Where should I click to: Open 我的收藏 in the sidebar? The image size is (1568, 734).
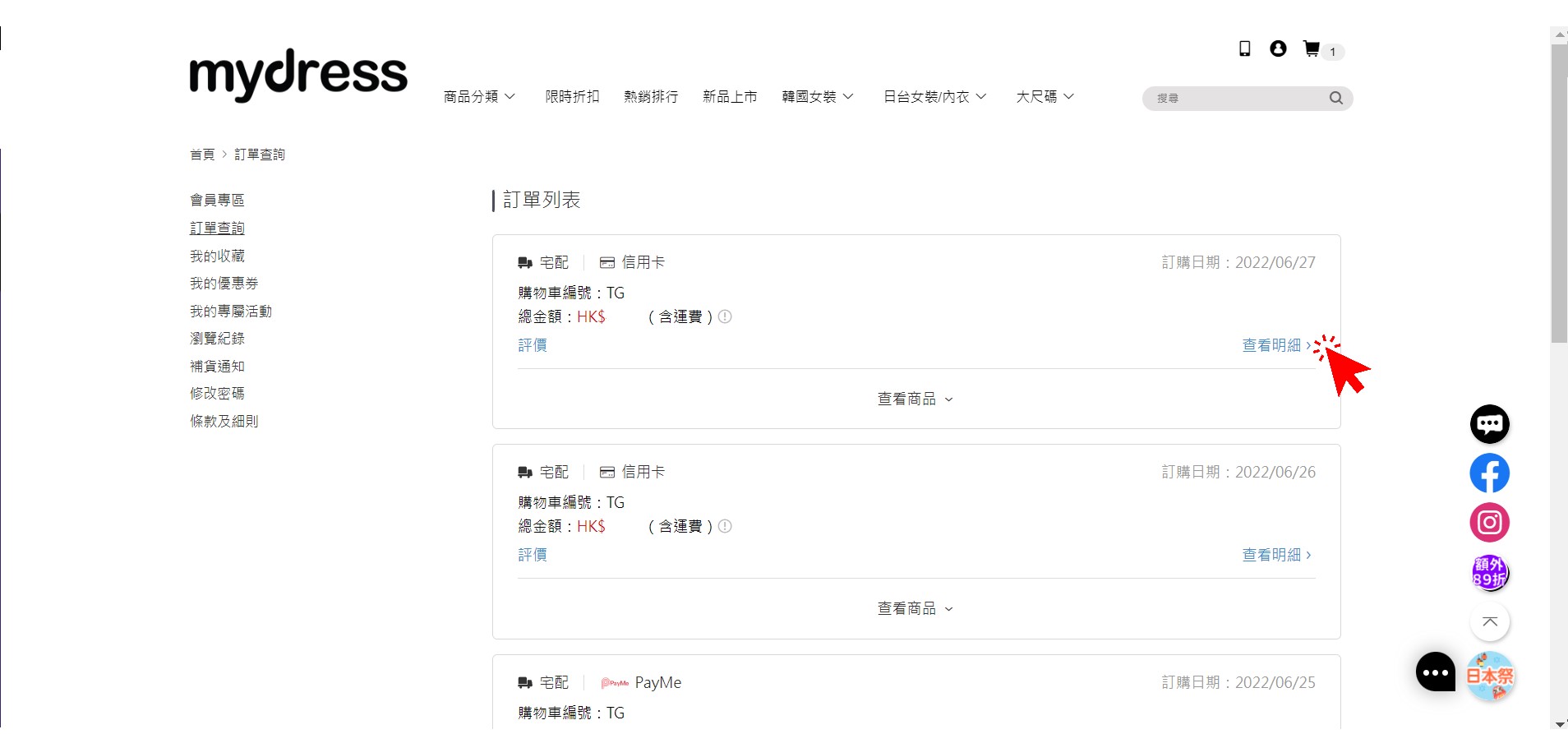(217, 256)
